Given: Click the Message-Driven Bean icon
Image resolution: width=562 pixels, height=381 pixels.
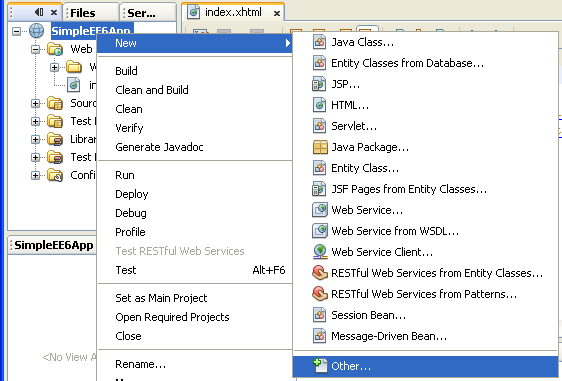Looking at the screenshot, I should tap(319, 336).
